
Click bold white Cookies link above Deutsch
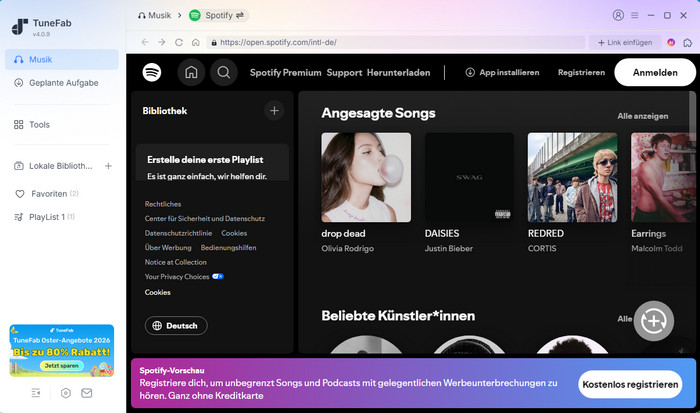click(157, 292)
